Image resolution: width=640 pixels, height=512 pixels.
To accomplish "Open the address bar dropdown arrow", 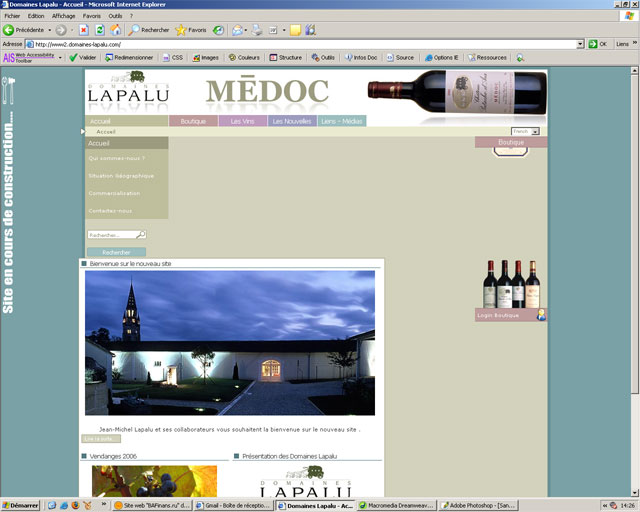I will point(580,44).
